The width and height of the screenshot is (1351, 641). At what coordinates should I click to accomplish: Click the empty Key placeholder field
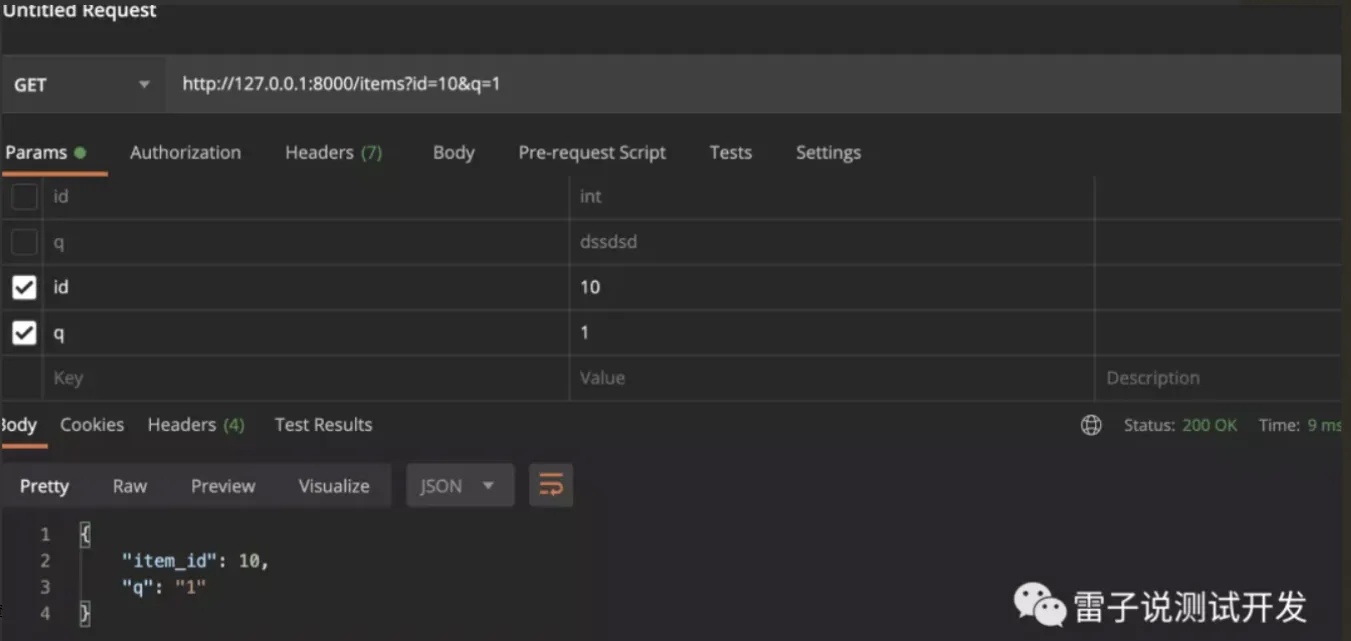pyautogui.click(x=305, y=378)
